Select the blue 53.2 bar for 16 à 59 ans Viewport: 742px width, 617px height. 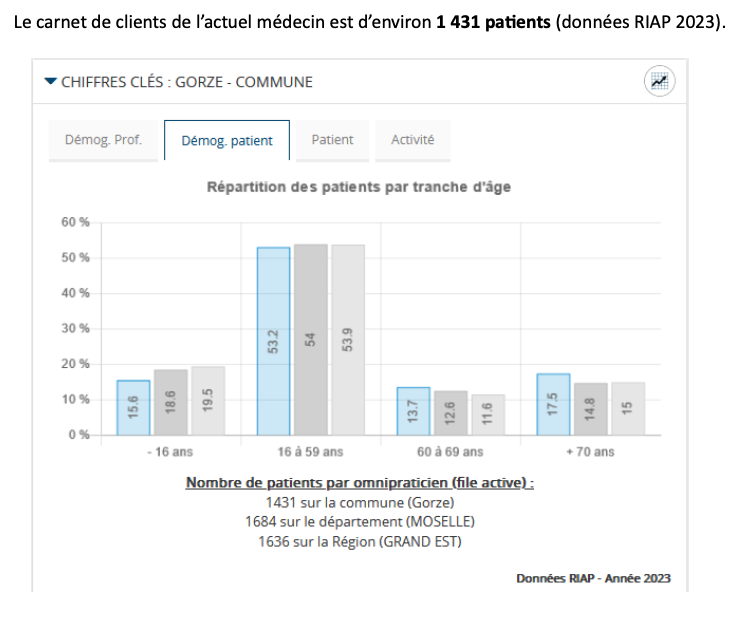[273, 341]
